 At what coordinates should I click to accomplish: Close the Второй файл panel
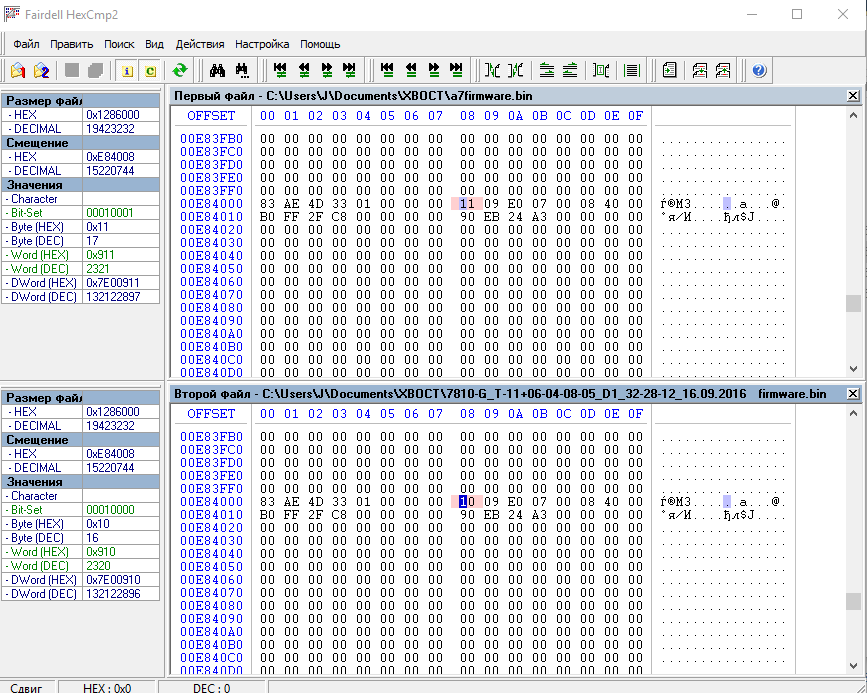(852, 394)
